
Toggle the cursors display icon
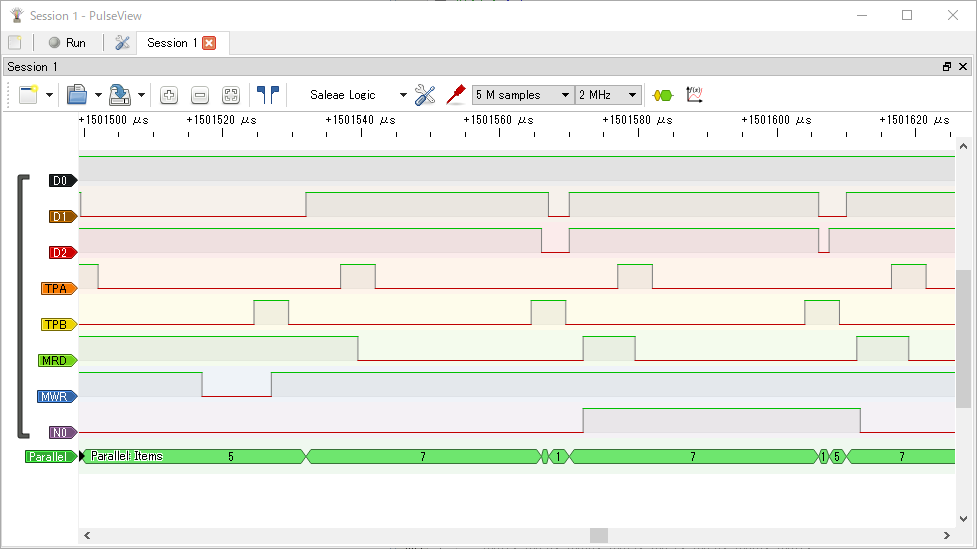(x=267, y=95)
